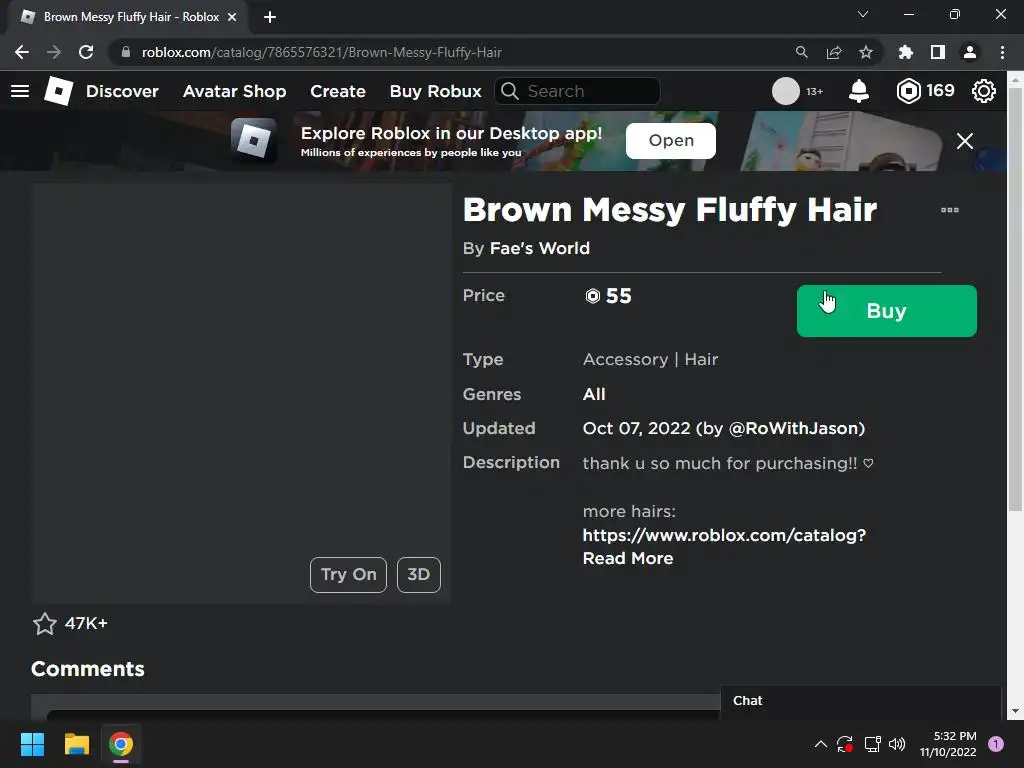Image resolution: width=1024 pixels, height=768 pixels.
Task: Open the Chrome extensions puzzle icon
Action: [905, 52]
